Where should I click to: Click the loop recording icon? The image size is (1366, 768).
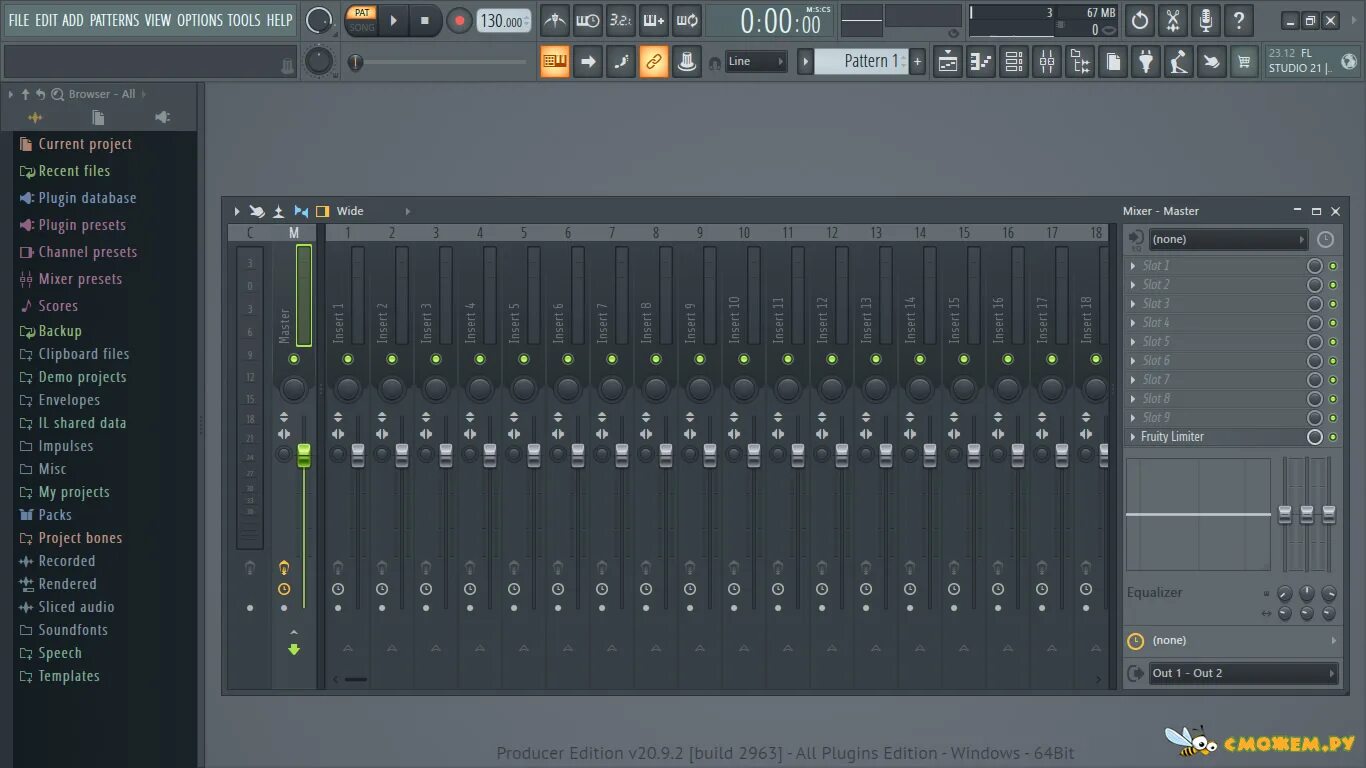[x=687, y=20]
